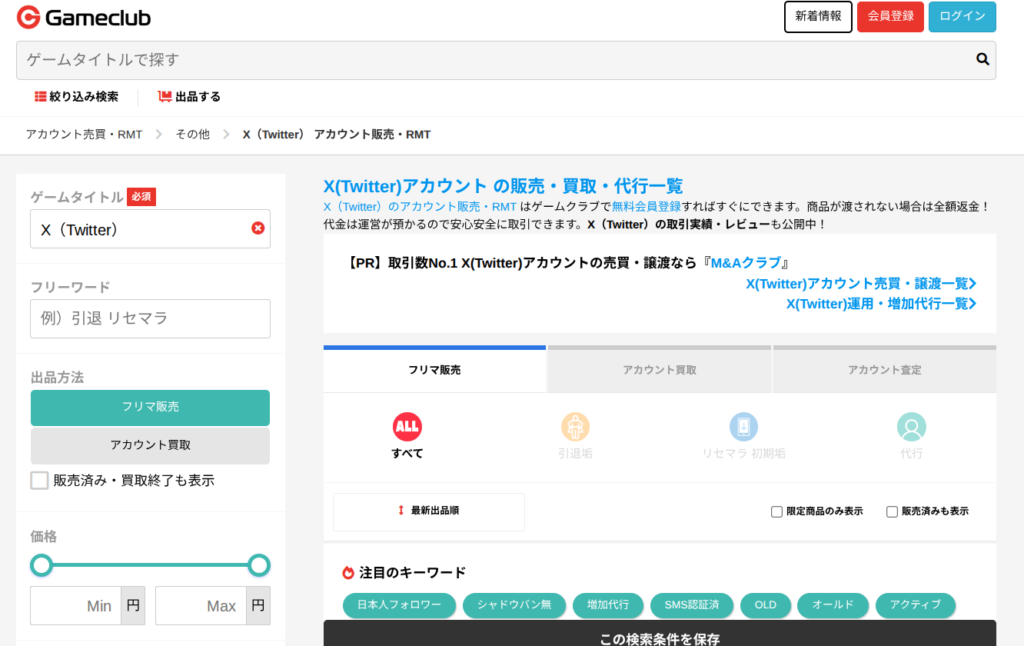Enable 販売済み・買取終了も表示 checkbox

click(x=40, y=481)
